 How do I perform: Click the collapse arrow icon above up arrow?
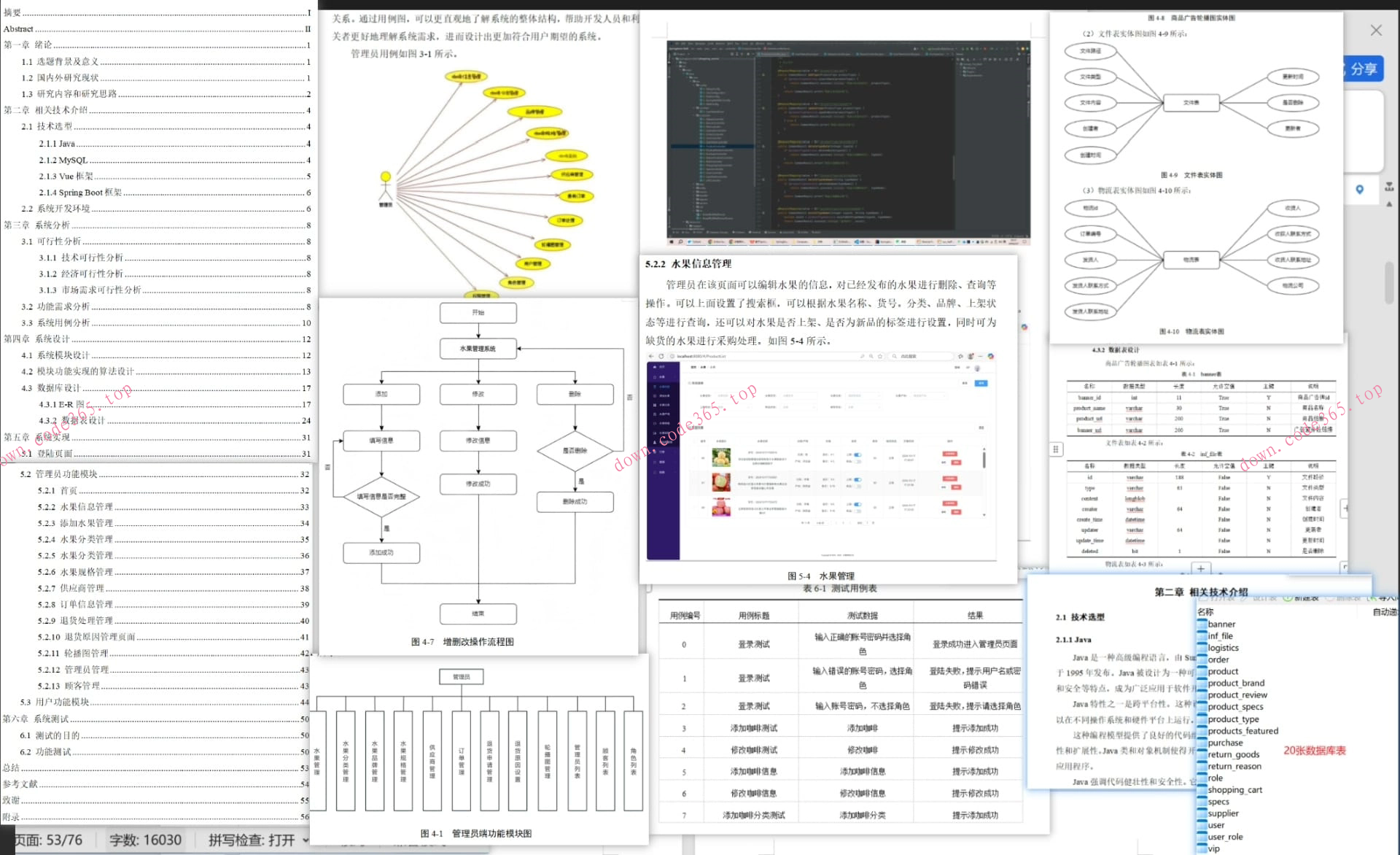tap(1389, 187)
